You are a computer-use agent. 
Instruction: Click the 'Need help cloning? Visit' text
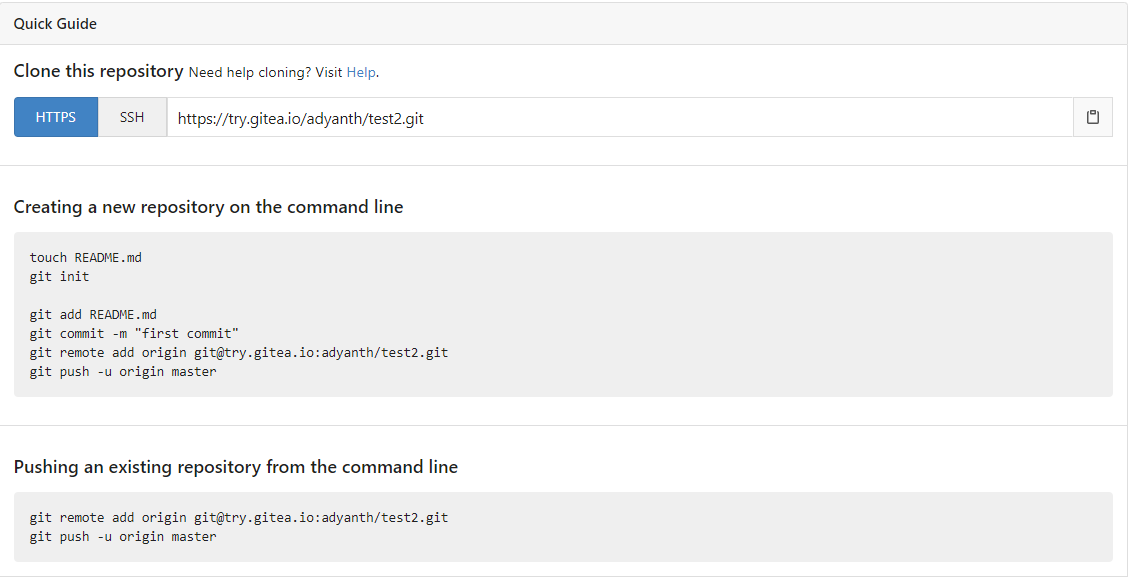click(265, 73)
